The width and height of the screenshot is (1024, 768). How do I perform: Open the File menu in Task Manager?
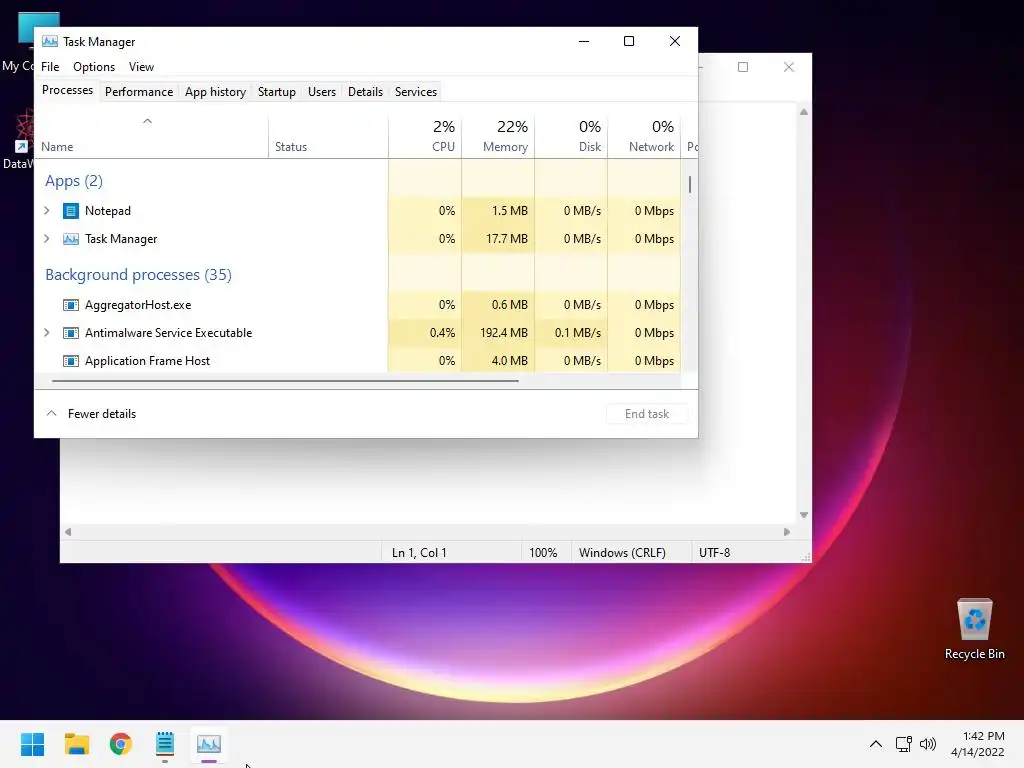coord(50,67)
